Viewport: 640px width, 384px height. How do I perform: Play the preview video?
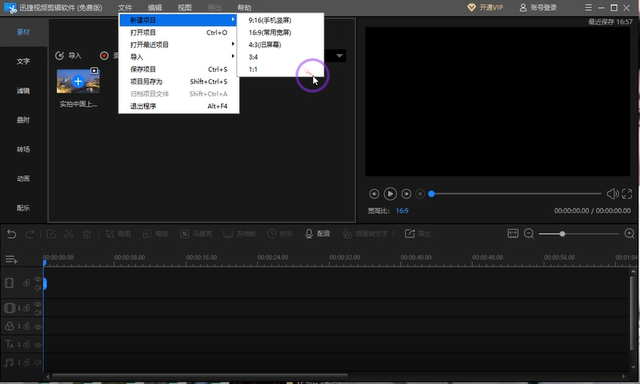click(390, 194)
